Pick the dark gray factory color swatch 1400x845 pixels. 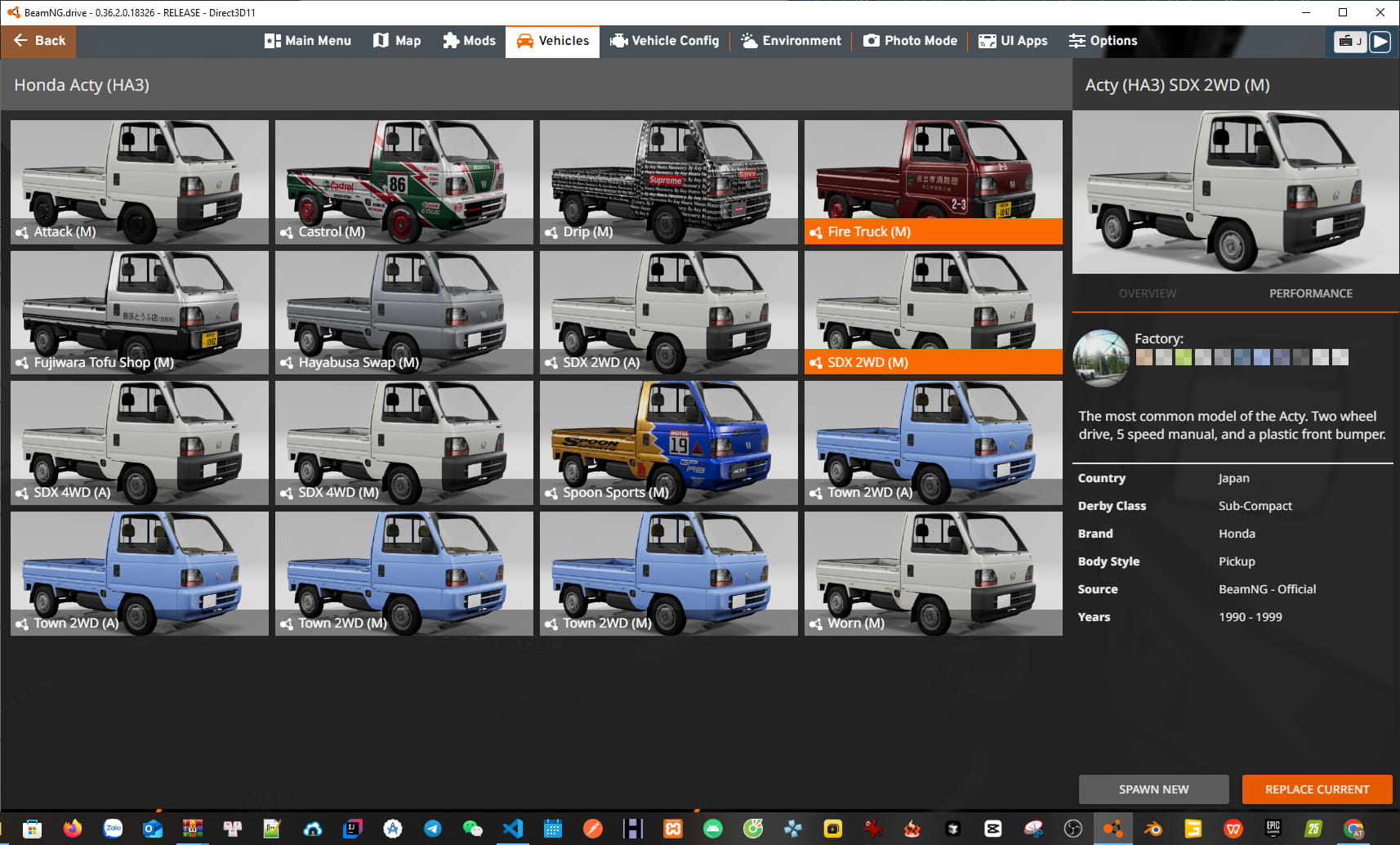point(1301,357)
